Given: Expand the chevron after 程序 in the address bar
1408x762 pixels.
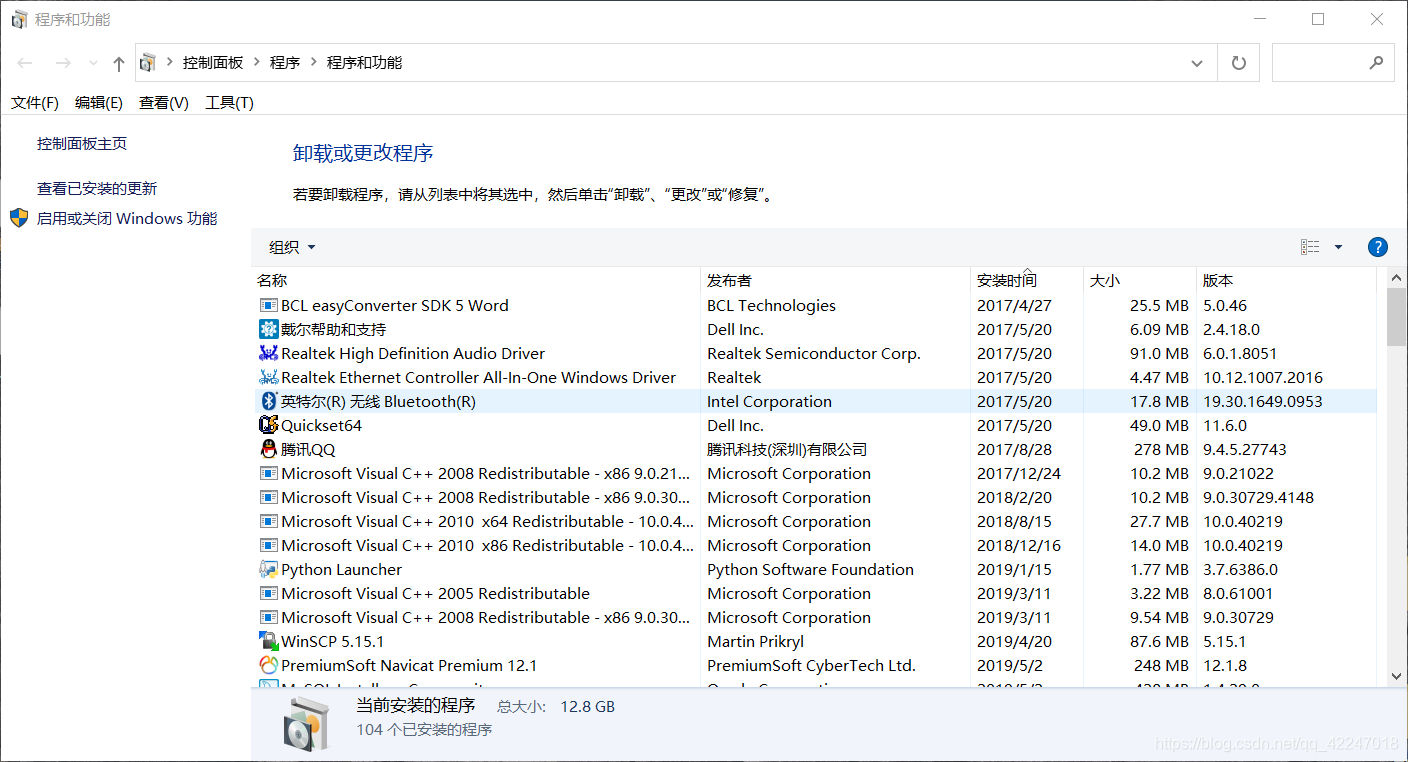Looking at the screenshot, I should tap(313, 62).
